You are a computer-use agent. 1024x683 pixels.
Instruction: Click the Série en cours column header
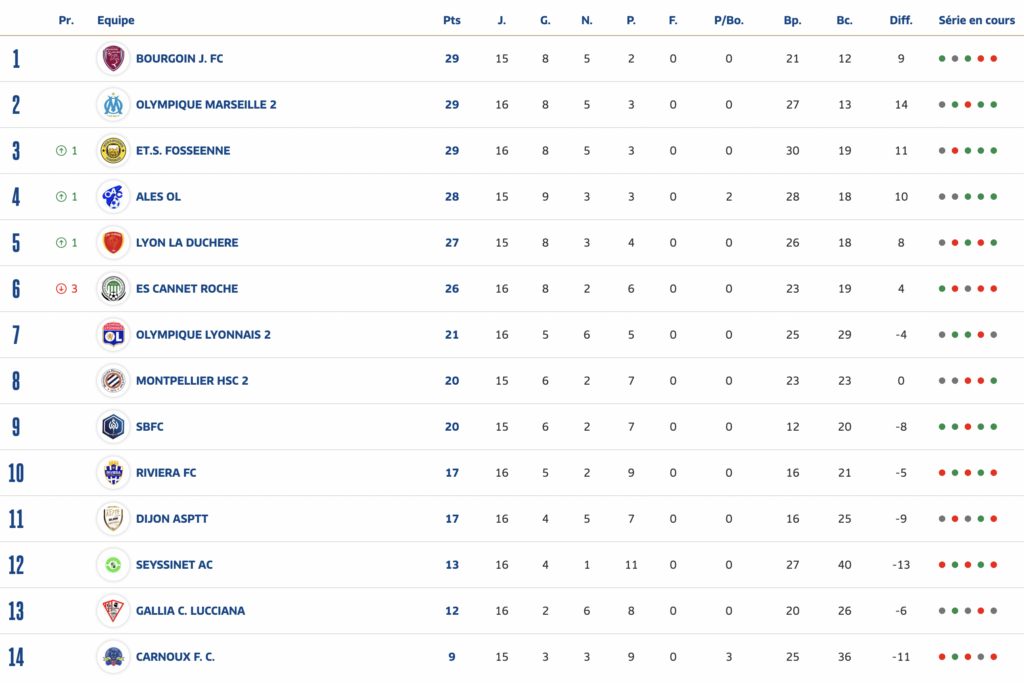point(976,20)
